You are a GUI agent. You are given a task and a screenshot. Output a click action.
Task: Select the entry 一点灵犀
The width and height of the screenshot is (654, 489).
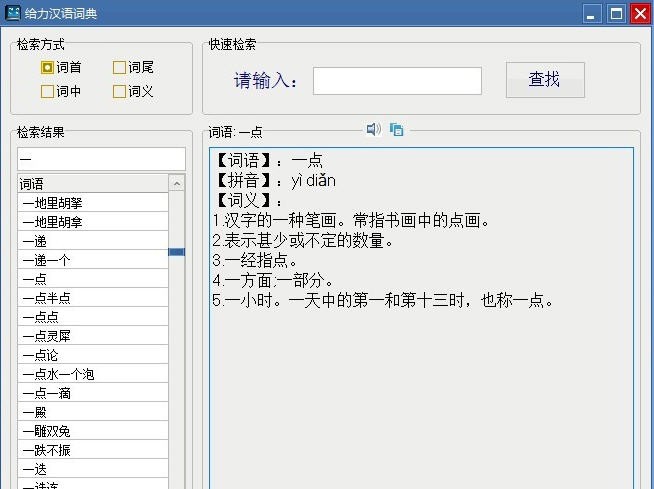click(93, 336)
